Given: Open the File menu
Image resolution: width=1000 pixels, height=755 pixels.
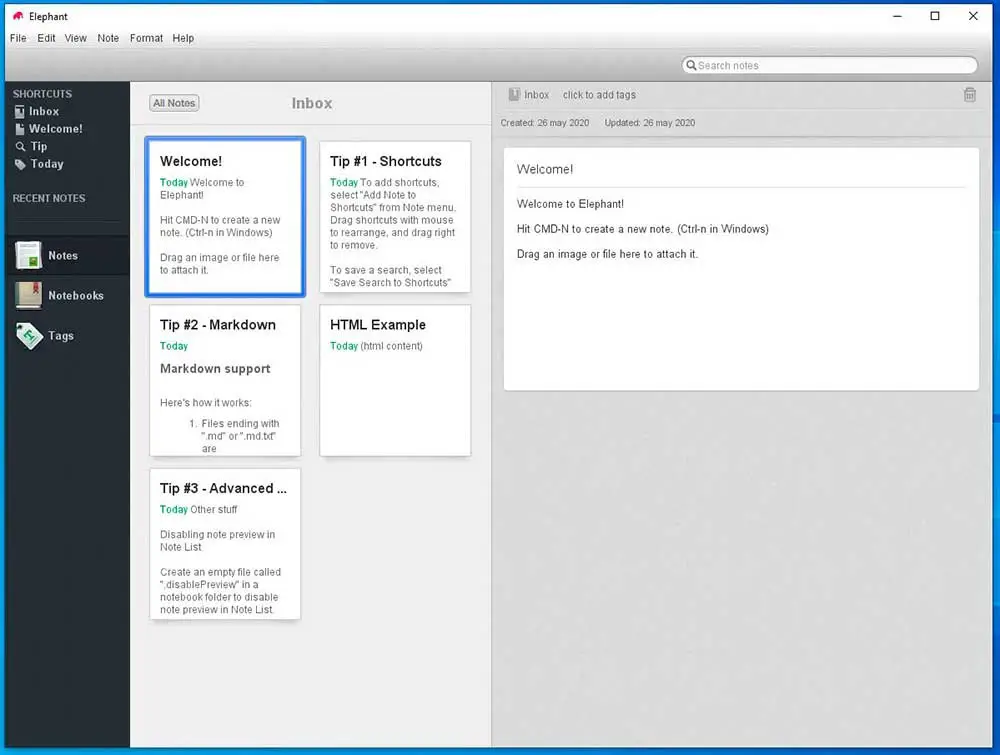Looking at the screenshot, I should 18,38.
